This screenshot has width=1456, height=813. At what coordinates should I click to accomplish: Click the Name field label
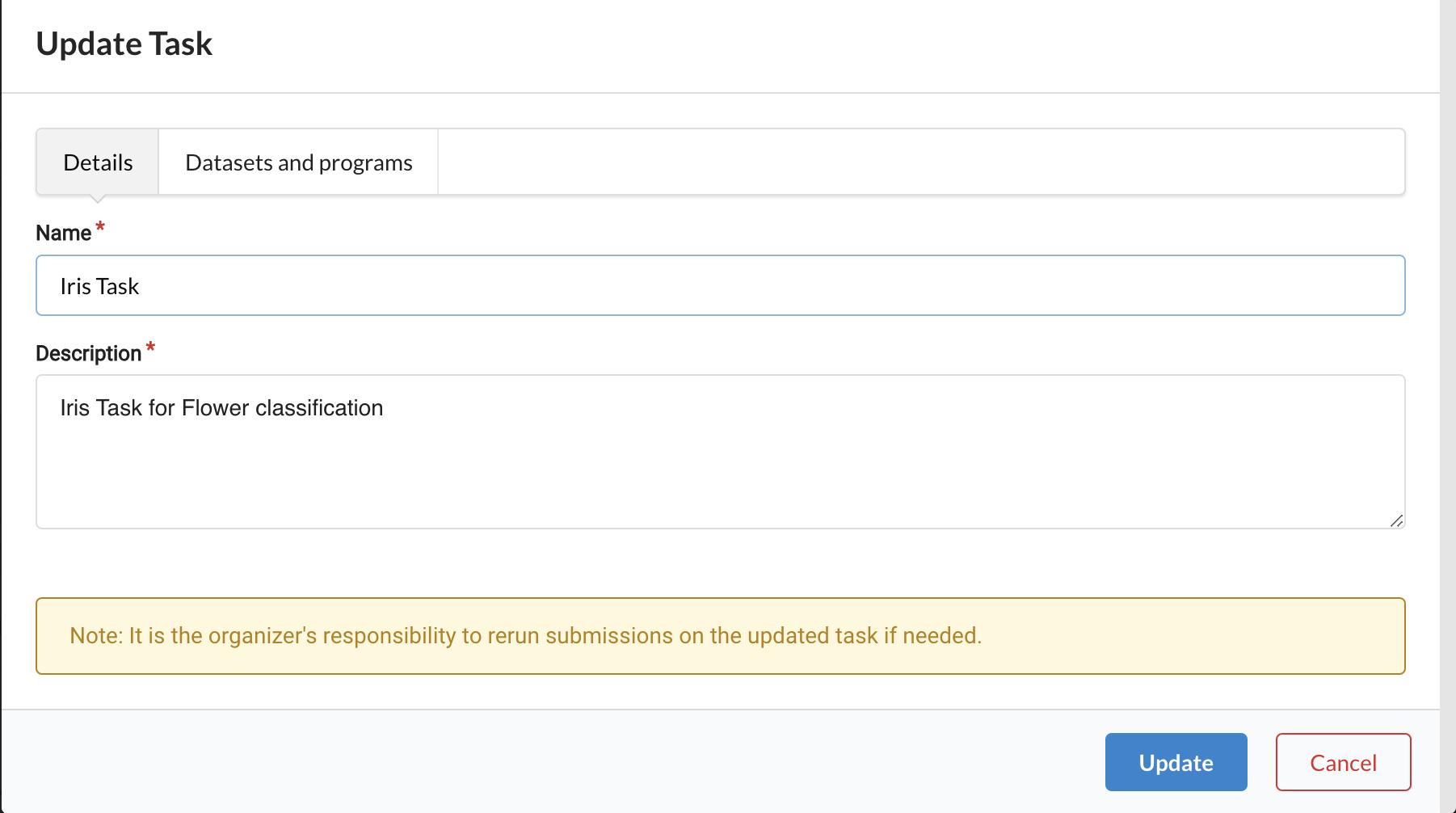click(63, 234)
